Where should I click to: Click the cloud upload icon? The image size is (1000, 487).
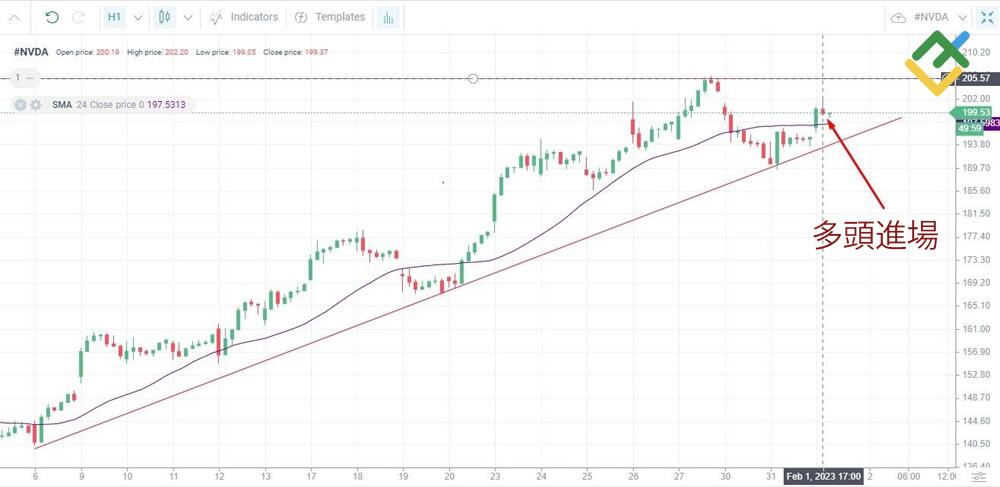(x=898, y=18)
